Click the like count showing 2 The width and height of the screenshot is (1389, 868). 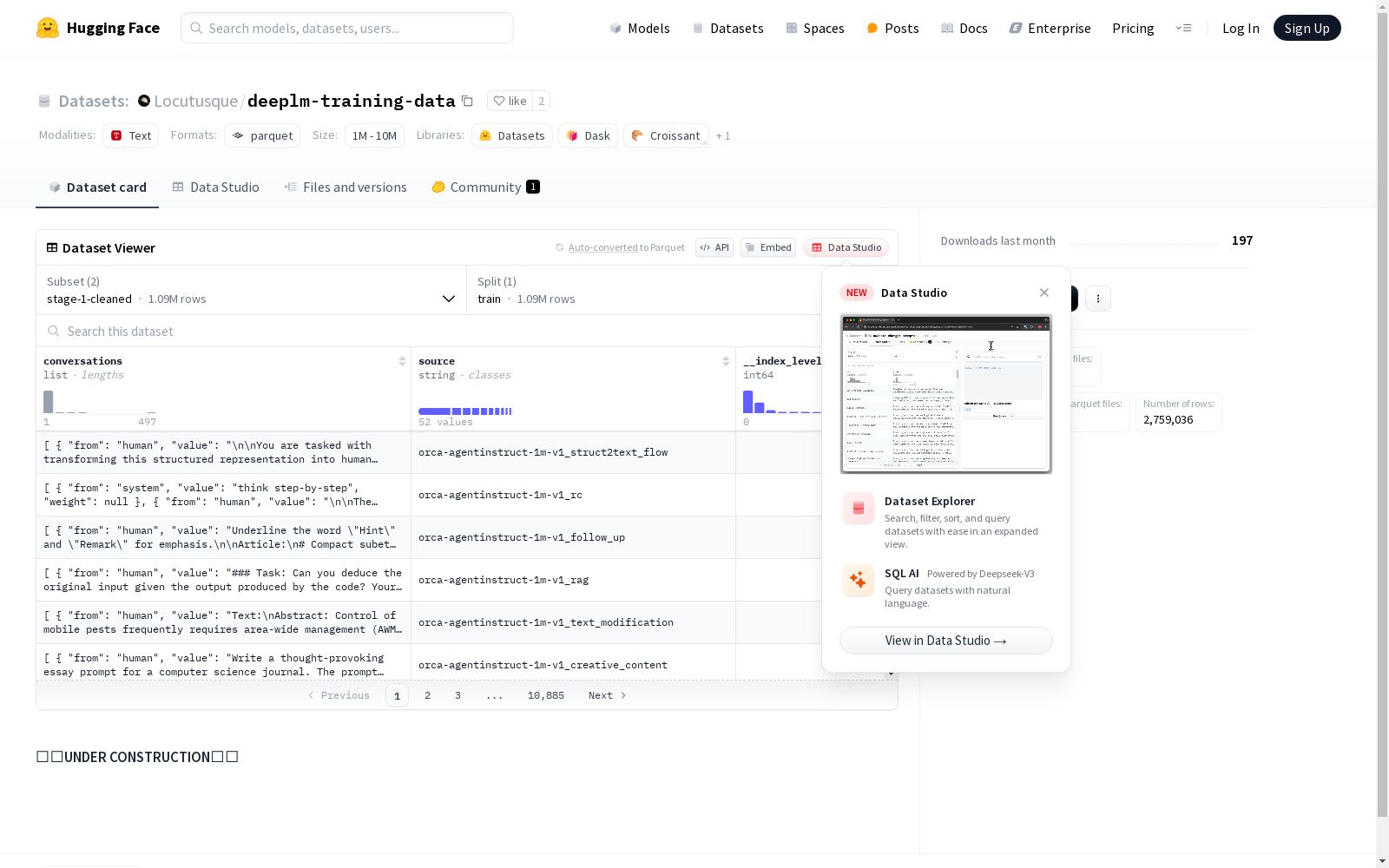pyautogui.click(x=541, y=101)
